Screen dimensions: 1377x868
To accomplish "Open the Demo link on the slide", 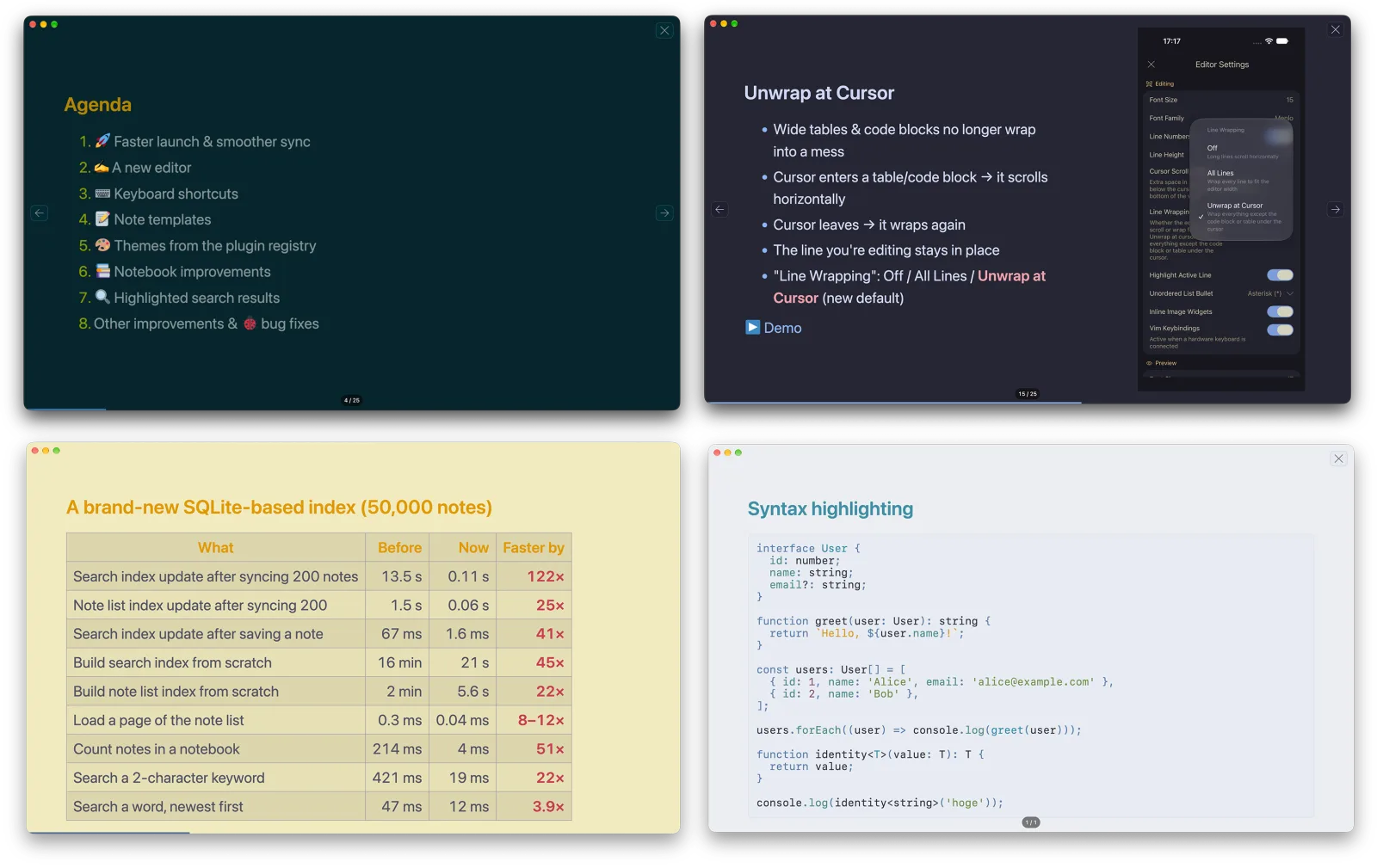I will pyautogui.click(x=782, y=328).
